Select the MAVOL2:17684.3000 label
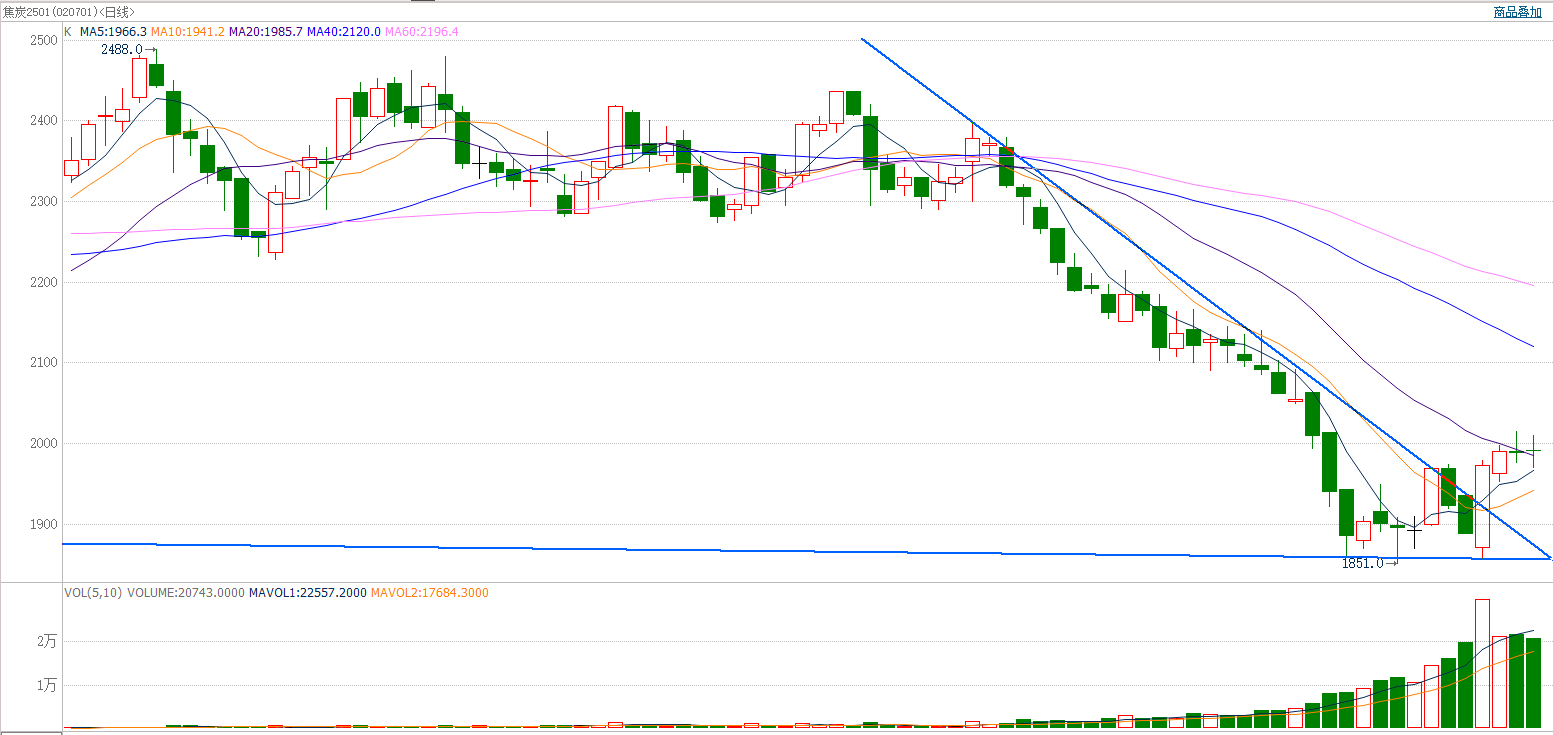The width and height of the screenshot is (1553, 735). (430, 593)
